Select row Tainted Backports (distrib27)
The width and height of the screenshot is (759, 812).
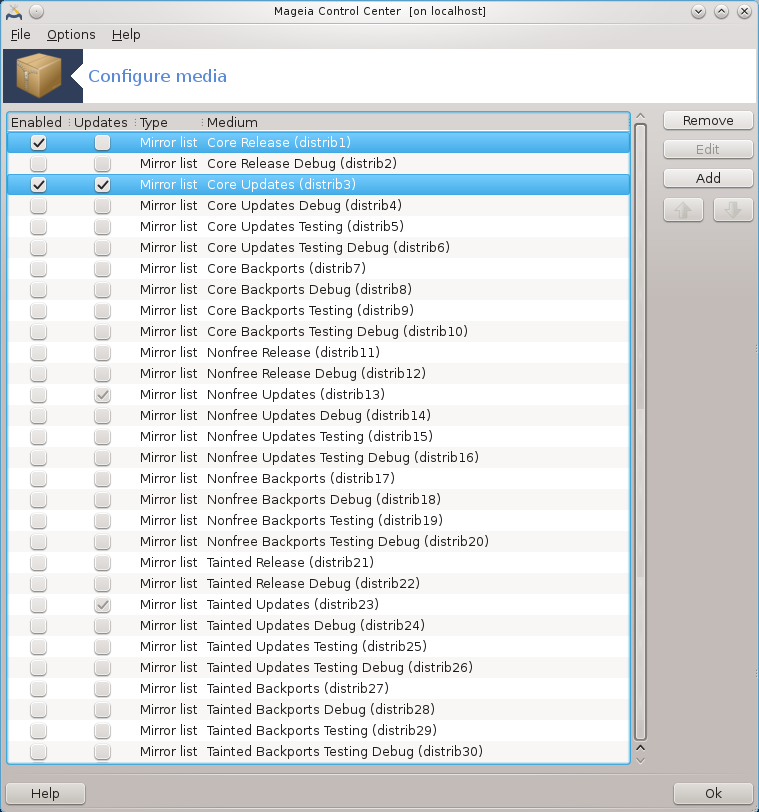point(318,689)
